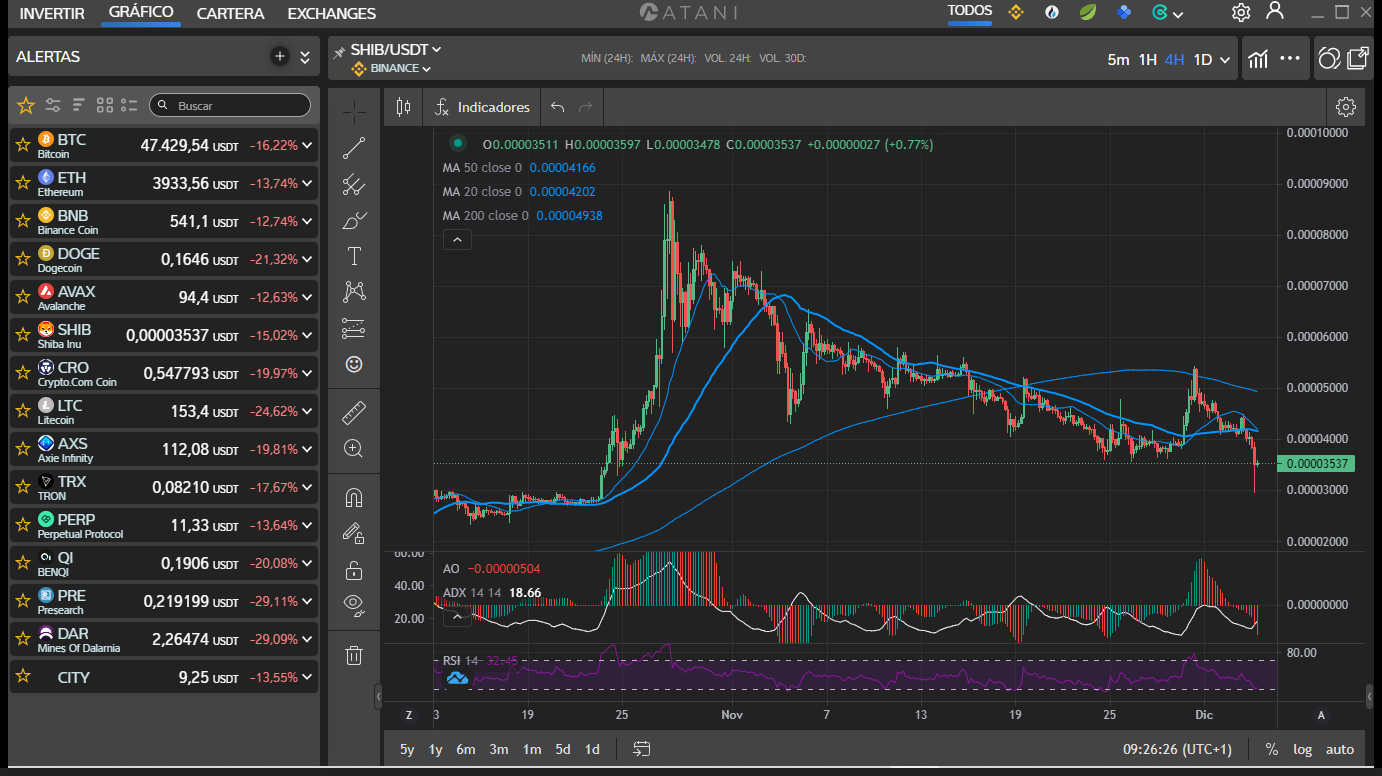Select the trend line drawing tool
Image resolution: width=1382 pixels, height=776 pixels.
coord(354,149)
